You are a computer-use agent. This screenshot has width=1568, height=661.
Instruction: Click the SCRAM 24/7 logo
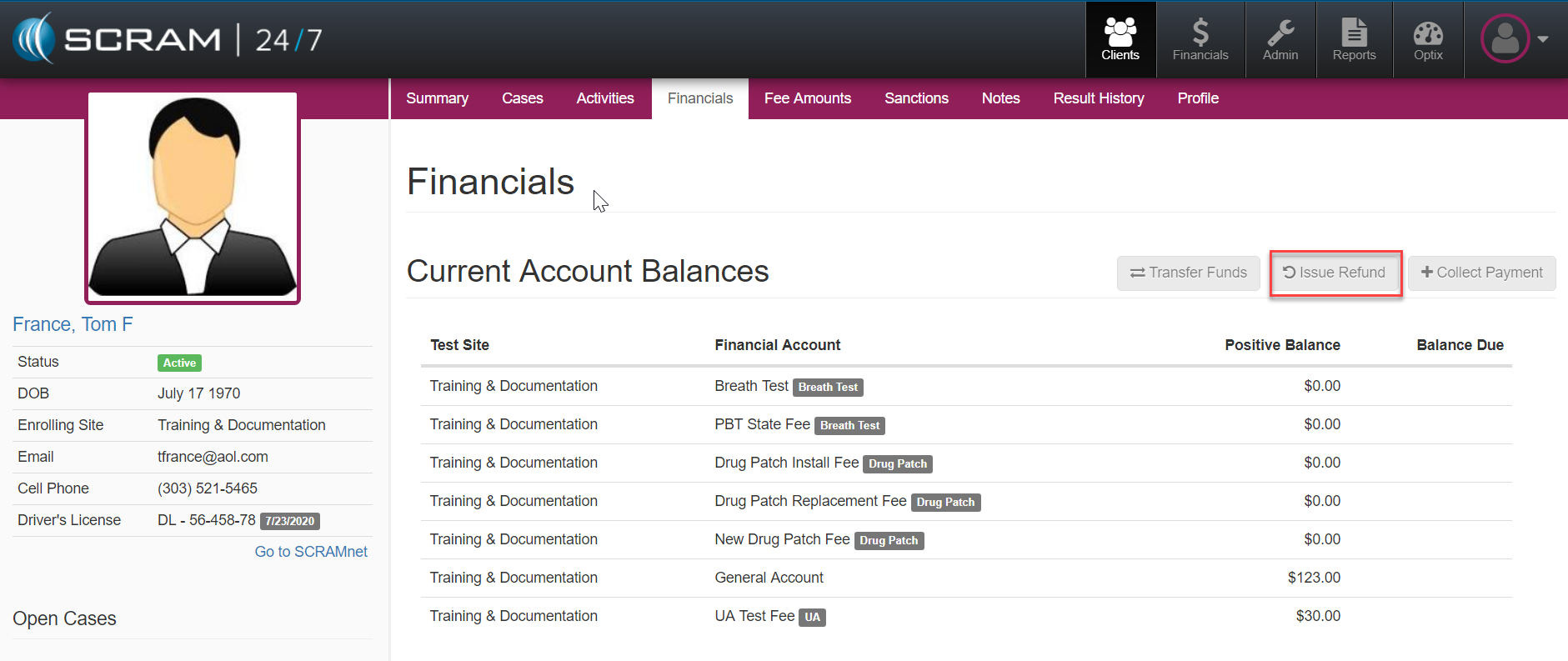coord(167,39)
